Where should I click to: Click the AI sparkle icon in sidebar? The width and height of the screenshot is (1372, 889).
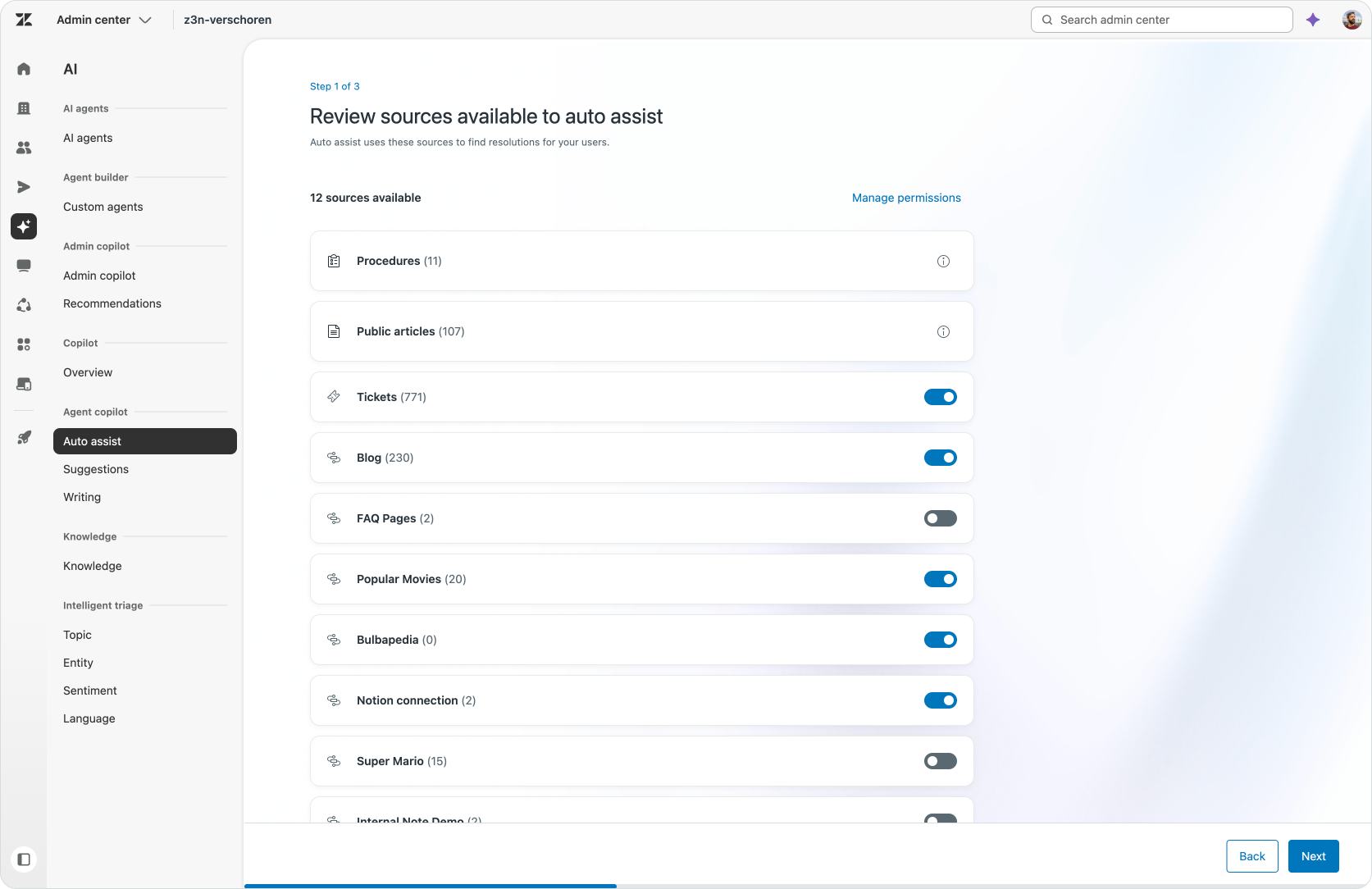[24, 226]
